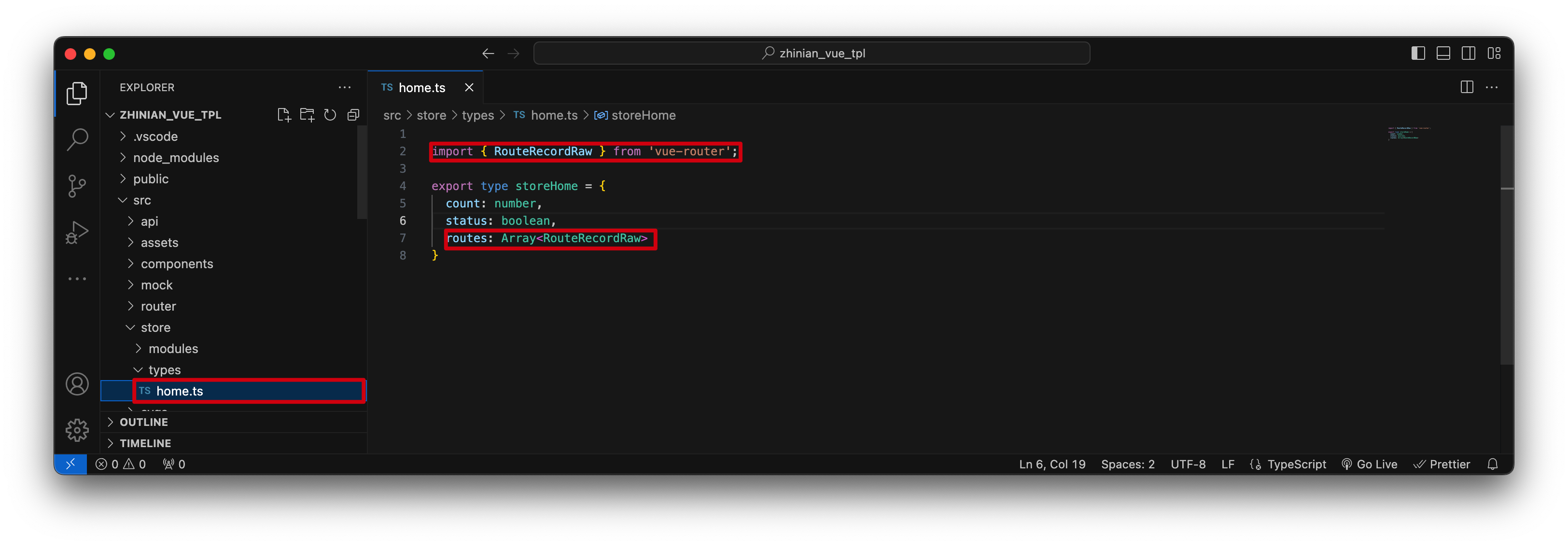Open the Accounts menu icon

pos(77,384)
